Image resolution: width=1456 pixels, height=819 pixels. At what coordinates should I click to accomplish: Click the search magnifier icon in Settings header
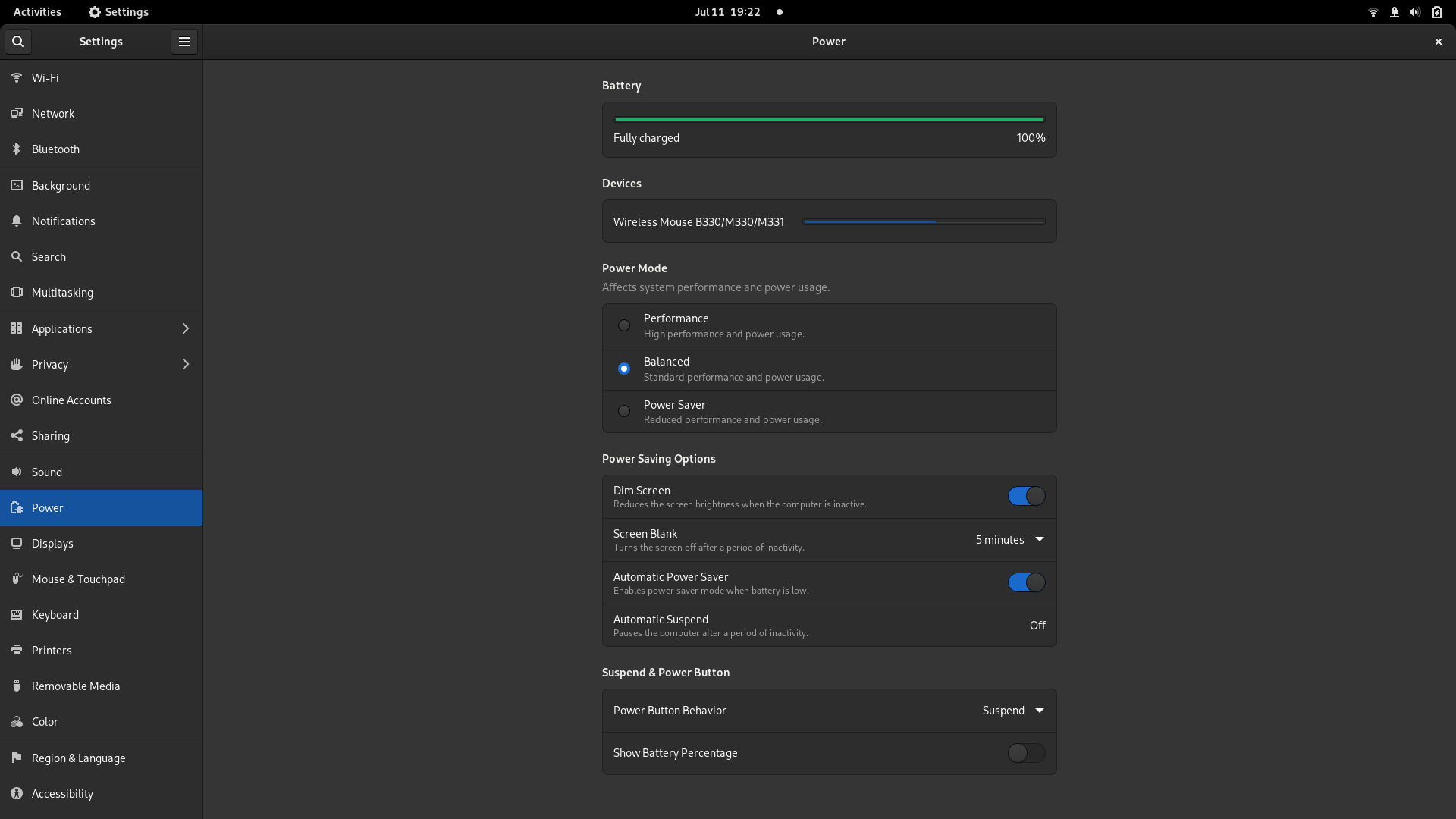pos(18,42)
